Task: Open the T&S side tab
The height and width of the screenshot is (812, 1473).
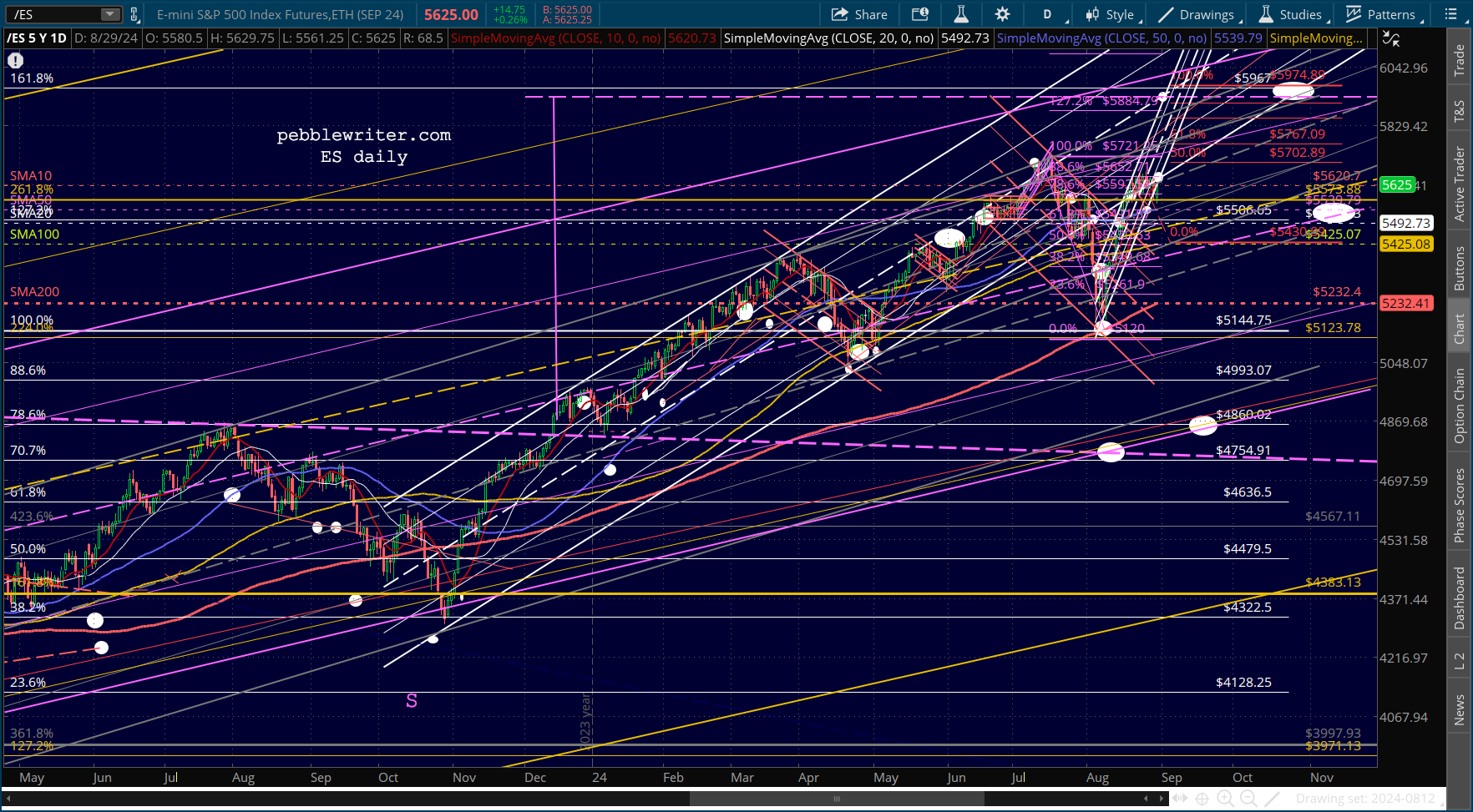Action: (1460, 111)
